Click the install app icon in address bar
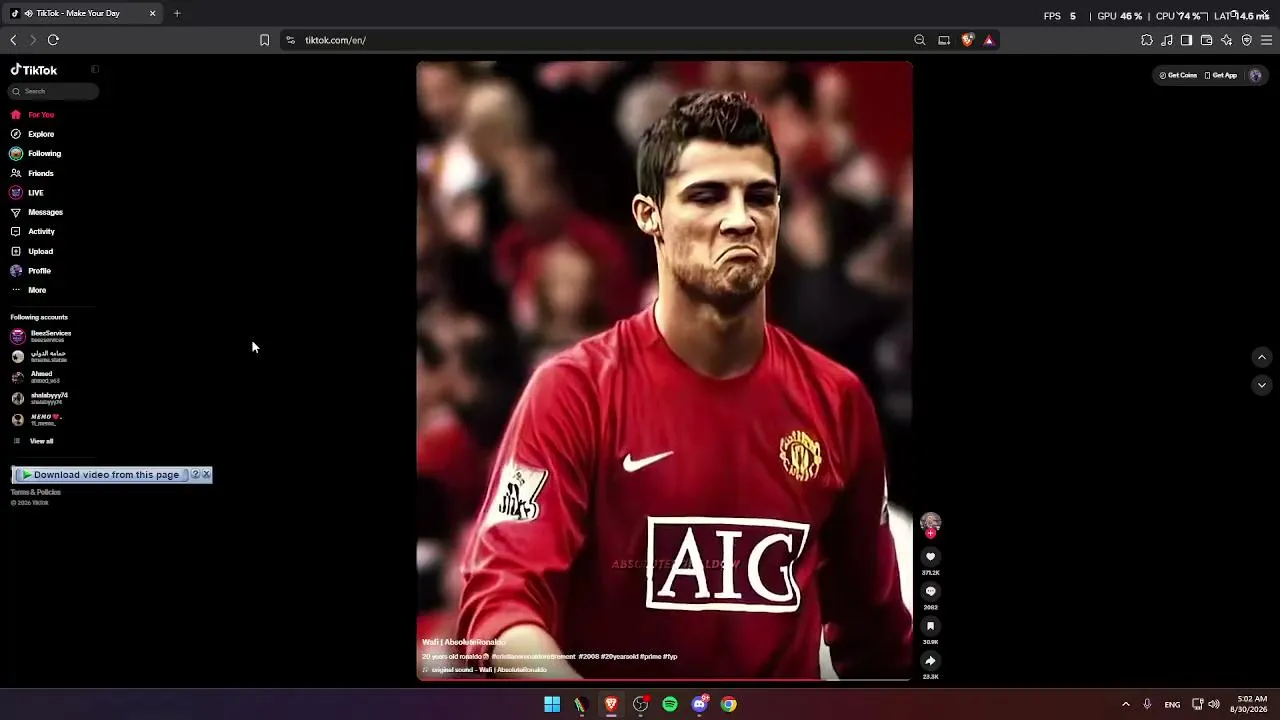The width and height of the screenshot is (1280, 720). point(944,40)
